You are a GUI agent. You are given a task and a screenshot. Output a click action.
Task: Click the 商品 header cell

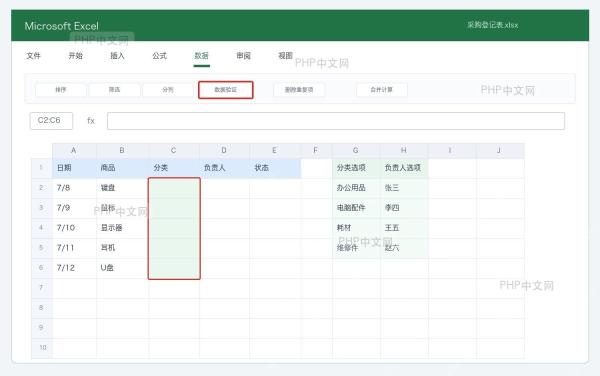coord(122,168)
